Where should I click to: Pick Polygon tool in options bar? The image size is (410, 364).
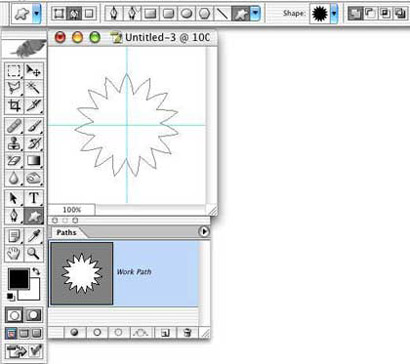click(x=204, y=13)
